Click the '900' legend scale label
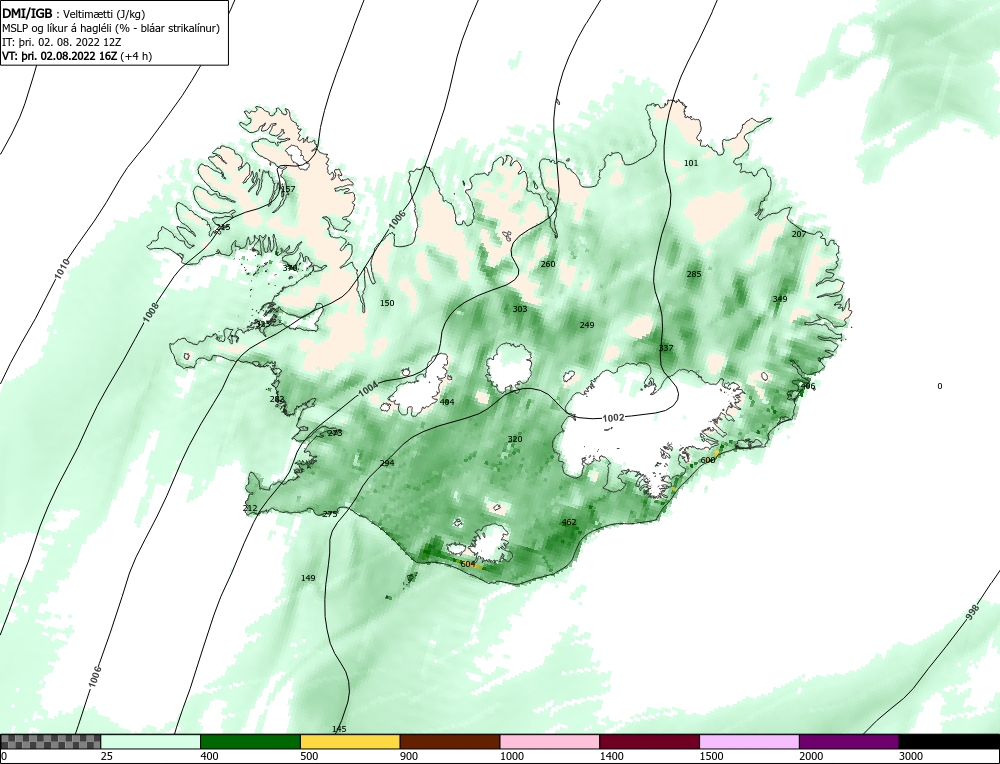1000x764 pixels. point(409,756)
